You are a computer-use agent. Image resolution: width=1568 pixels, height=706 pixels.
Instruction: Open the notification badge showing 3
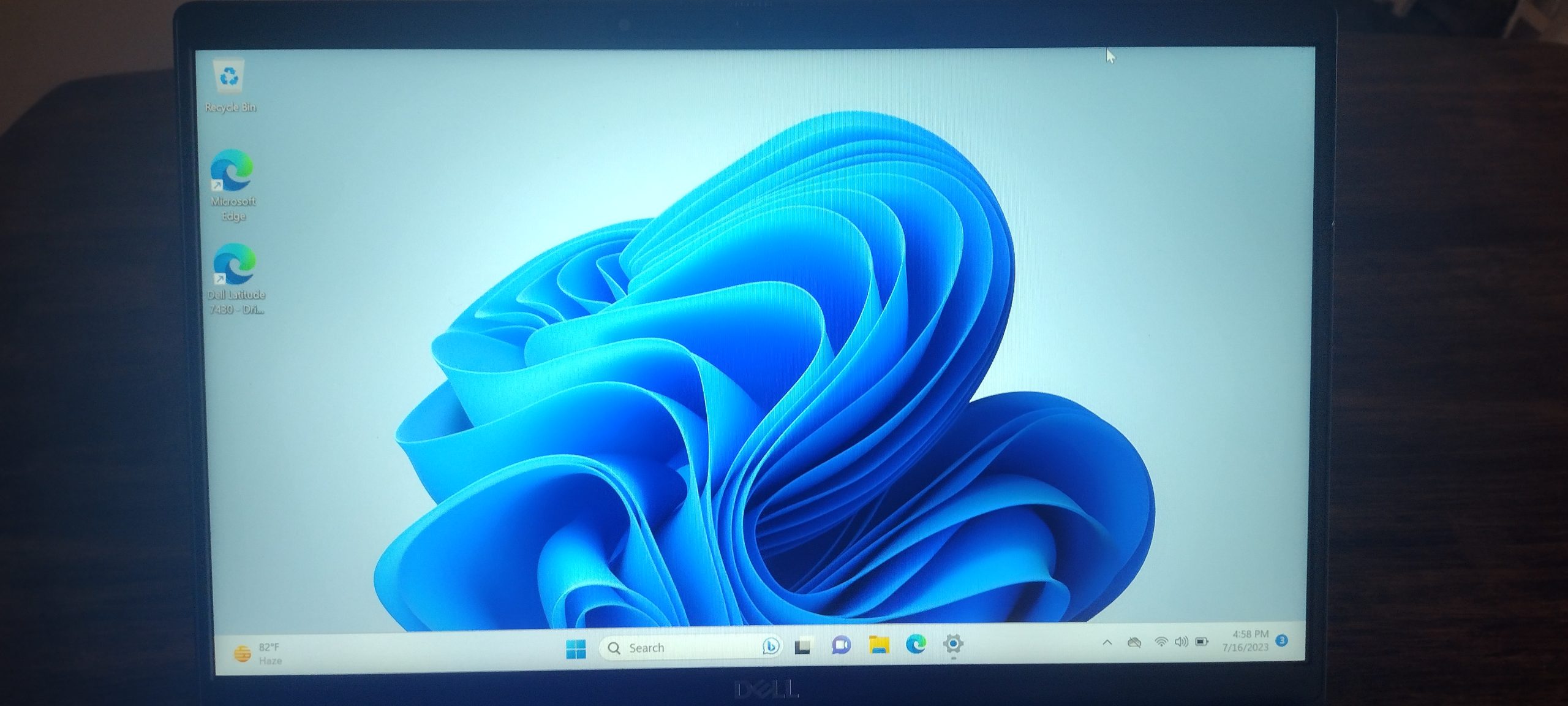[x=1281, y=640]
